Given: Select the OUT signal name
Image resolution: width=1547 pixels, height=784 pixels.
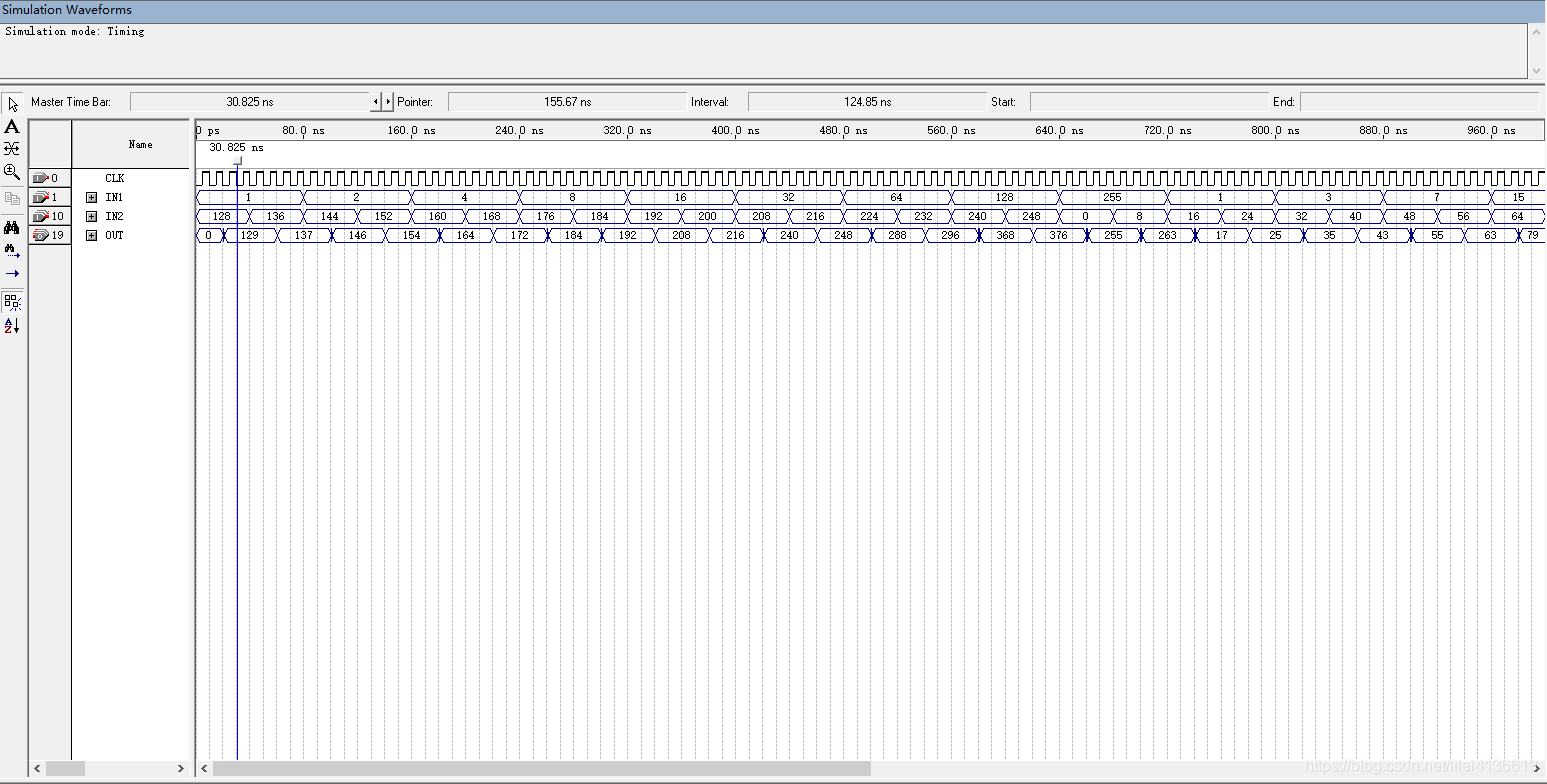Looking at the screenshot, I should (x=114, y=235).
